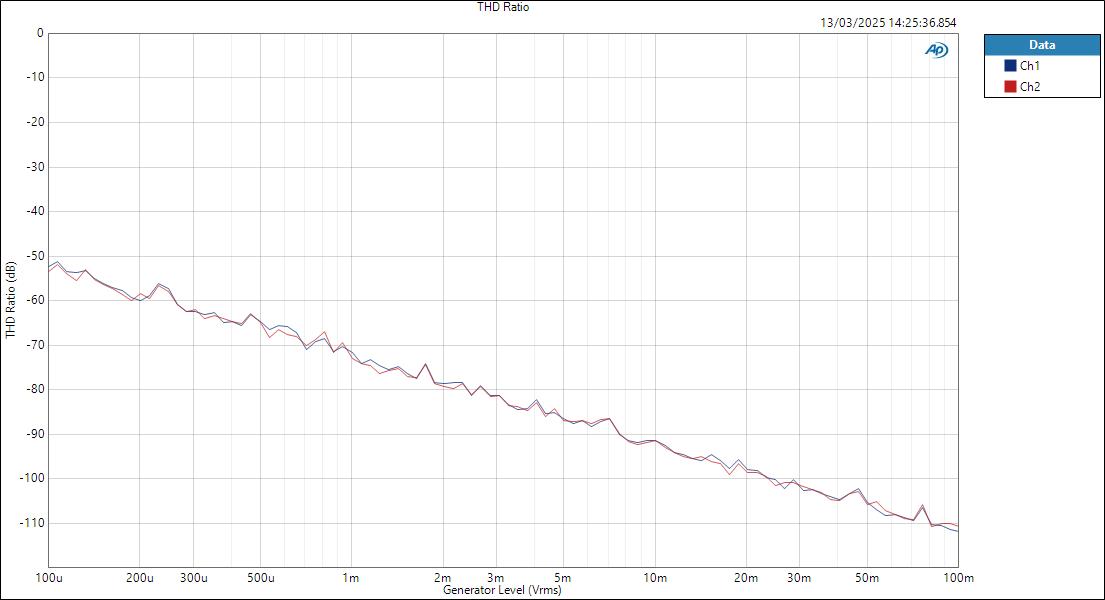Click the THD Ratio graph title

tap(502, 6)
